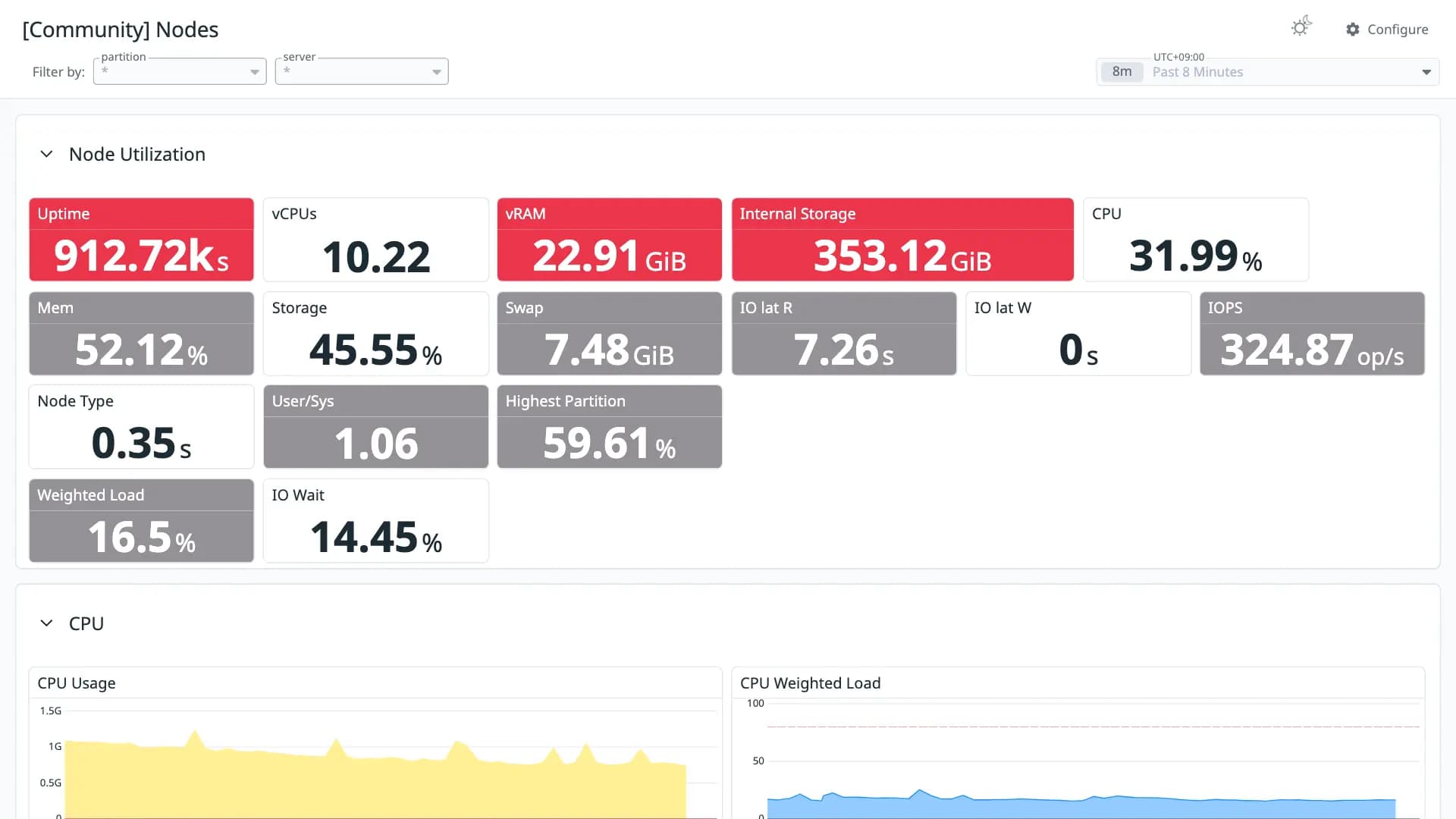
Task: Click the Node Type 0.35s tile
Action: pyautogui.click(x=141, y=427)
